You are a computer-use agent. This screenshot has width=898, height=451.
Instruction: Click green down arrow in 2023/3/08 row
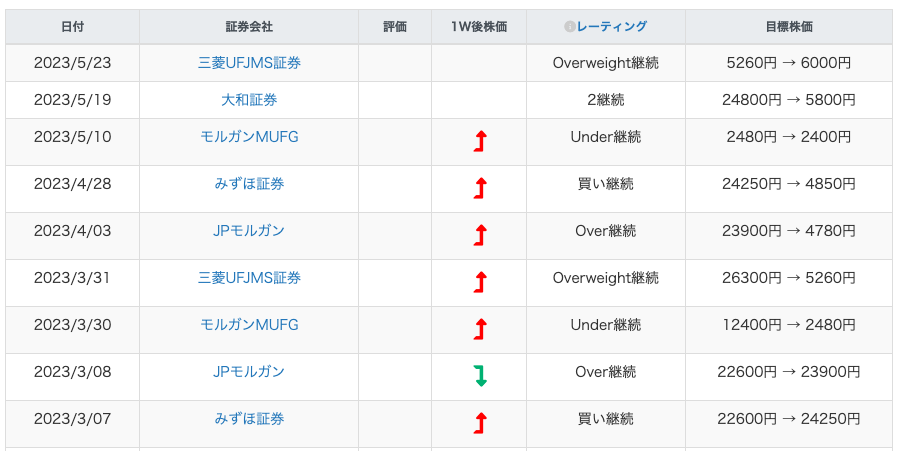tap(480, 376)
